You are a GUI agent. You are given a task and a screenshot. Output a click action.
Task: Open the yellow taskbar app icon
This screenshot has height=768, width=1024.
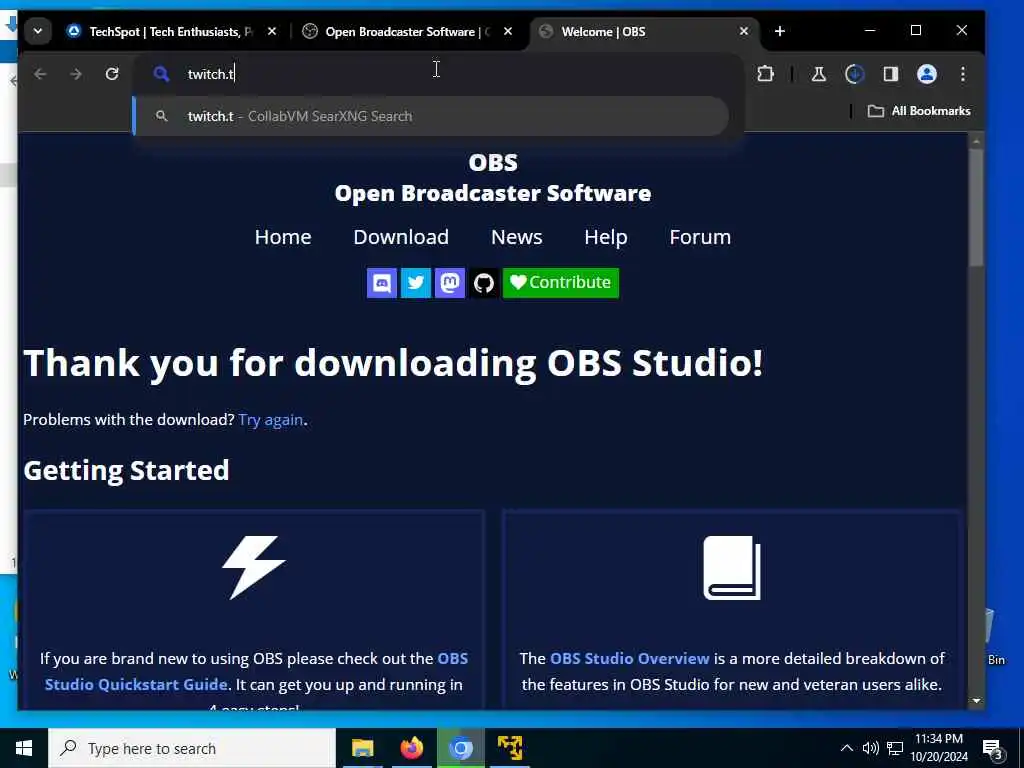[509, 748]
